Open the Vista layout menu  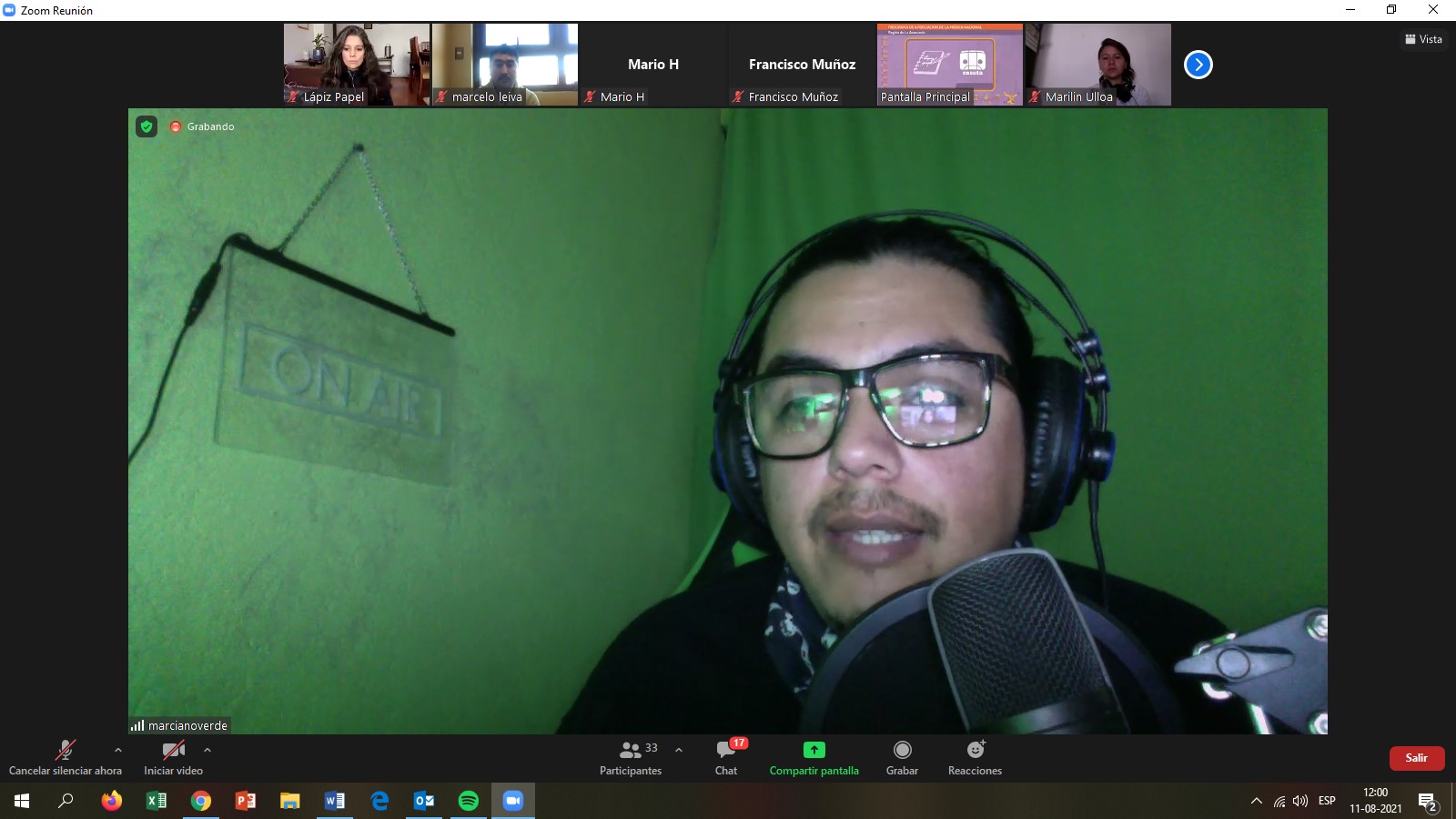[1423, 39]
